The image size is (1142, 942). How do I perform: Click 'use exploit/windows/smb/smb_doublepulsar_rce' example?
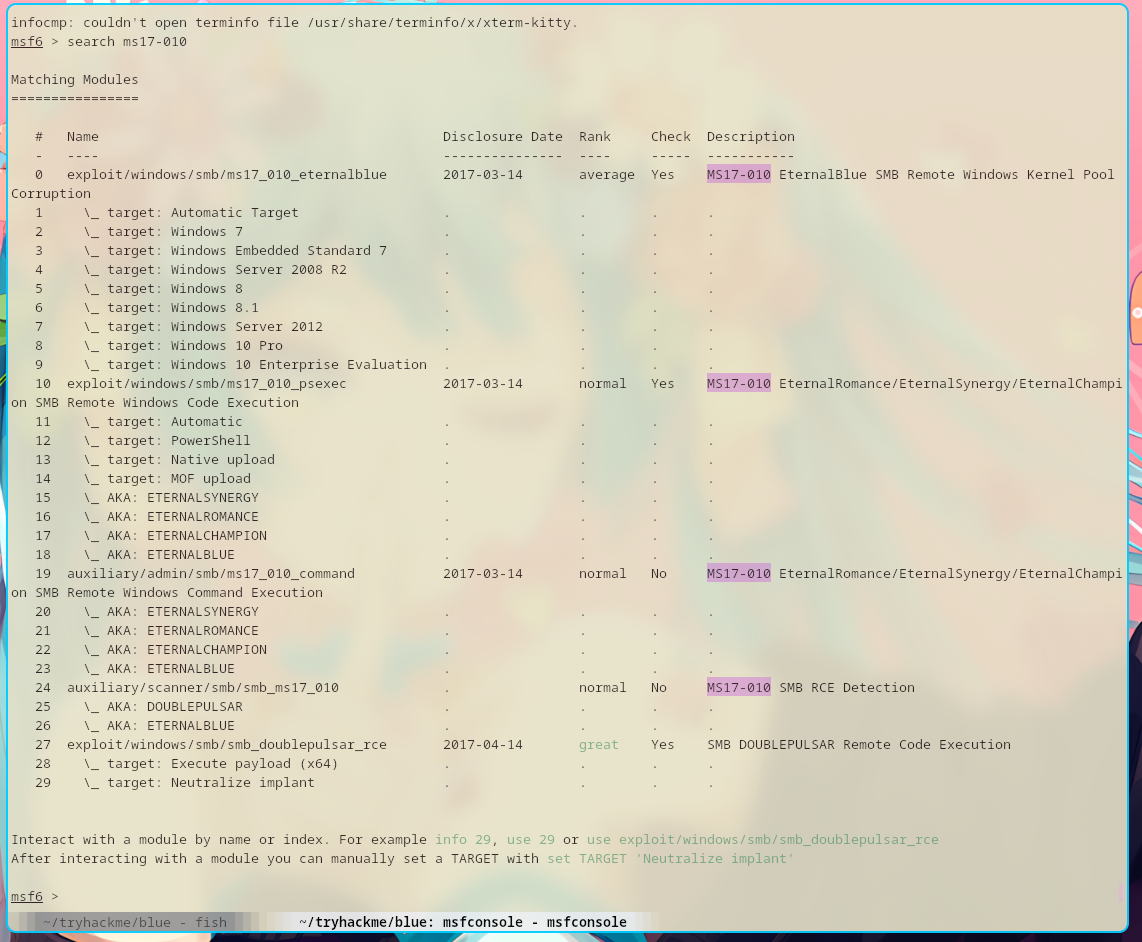pos(763,840)
